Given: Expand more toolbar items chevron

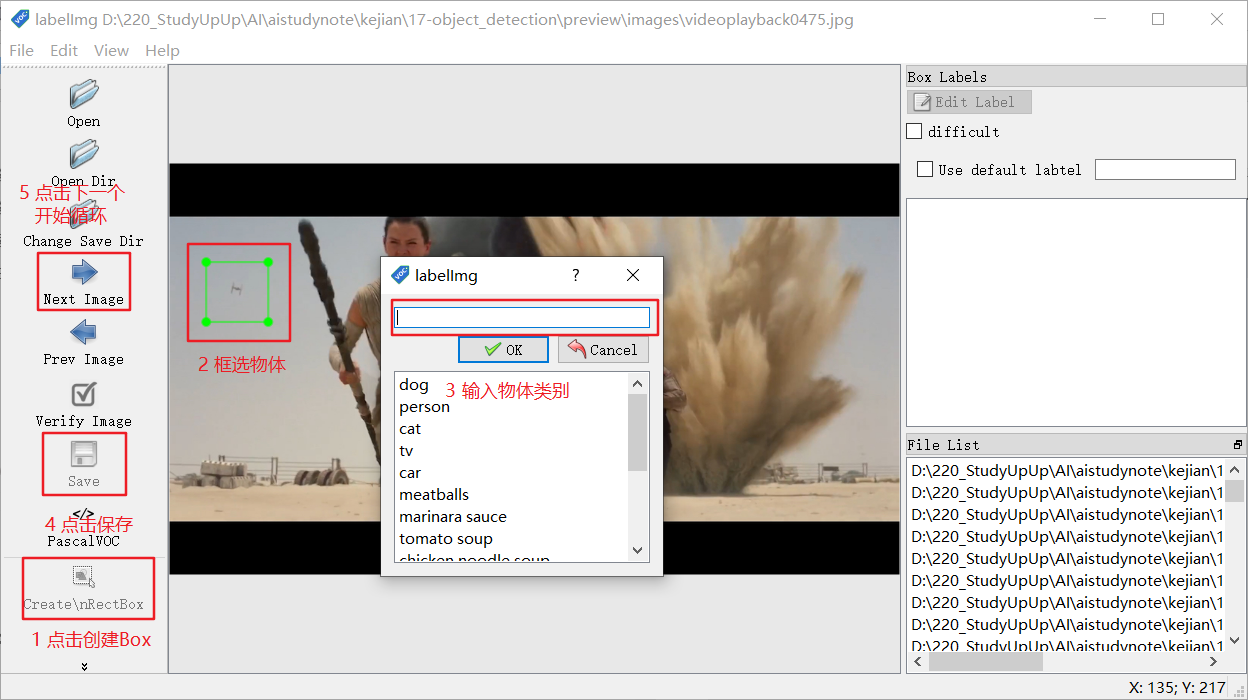Looking at the screenshot, I should [x=84, y=666].
